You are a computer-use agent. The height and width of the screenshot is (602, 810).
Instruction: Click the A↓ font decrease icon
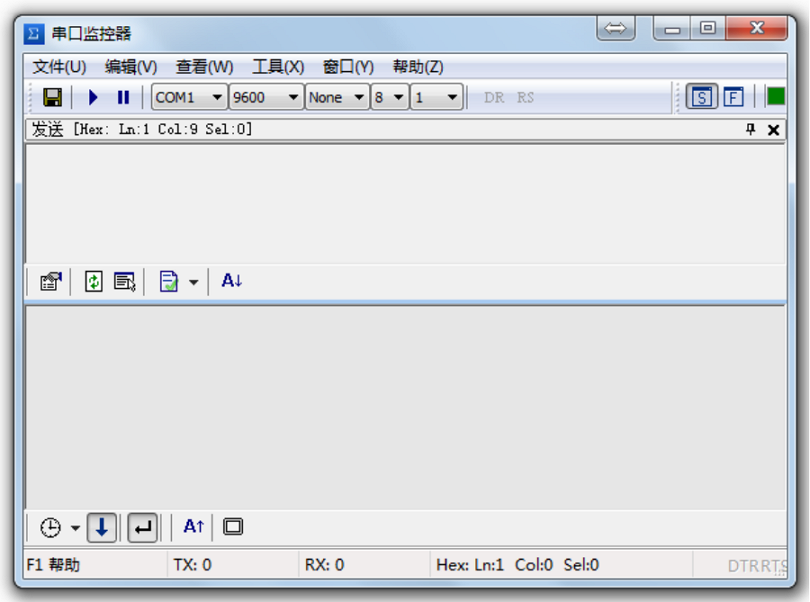click(x=232, y=281)
